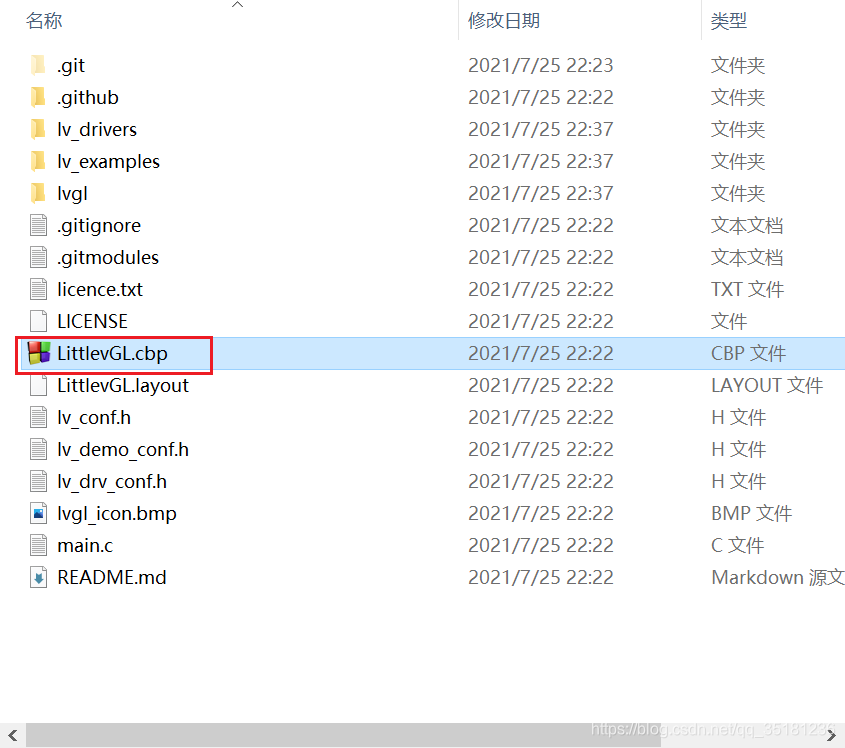Click the CBP 文件 type cell
Screen dimensions: 845x748
click(749, 353)
